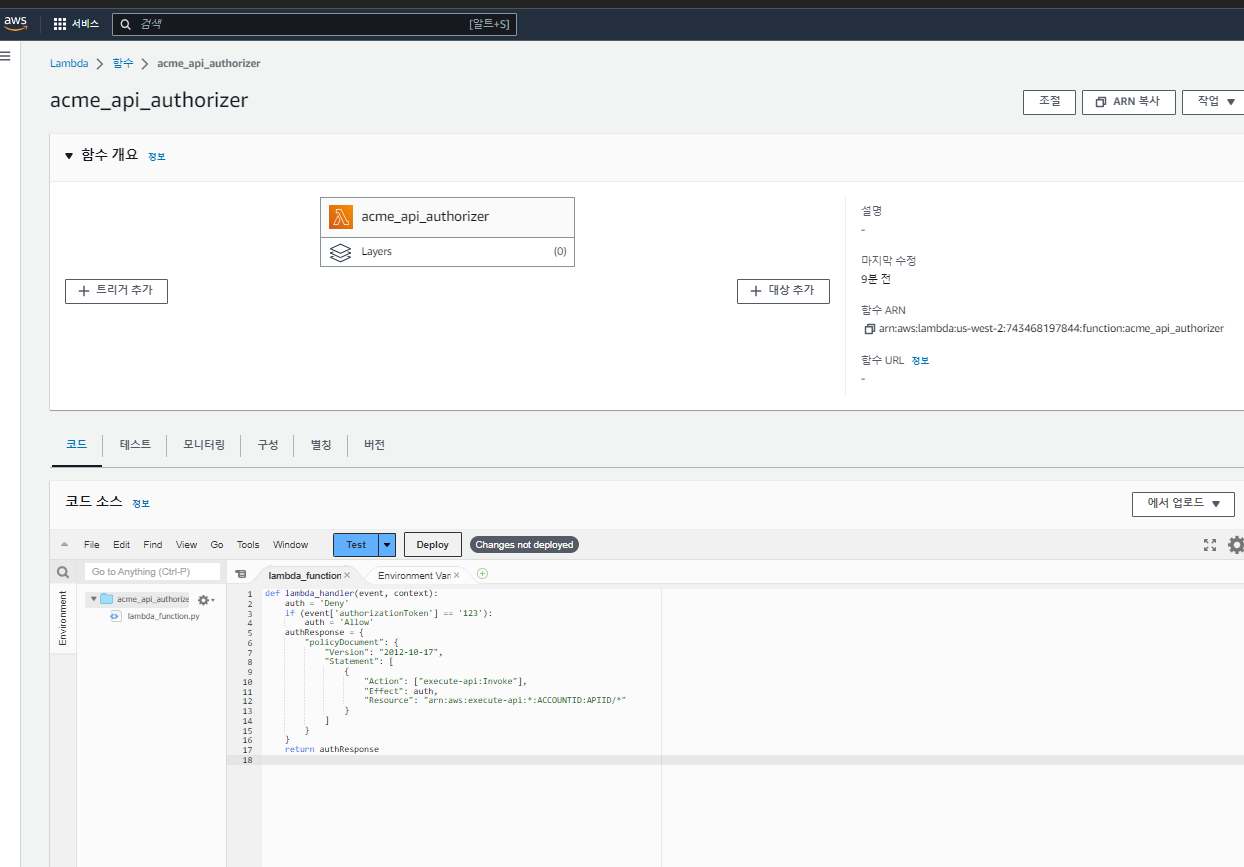Toggle editor fullscreen mode icon
This screenshot has width=1244, height=867.
coord(1210,545)
